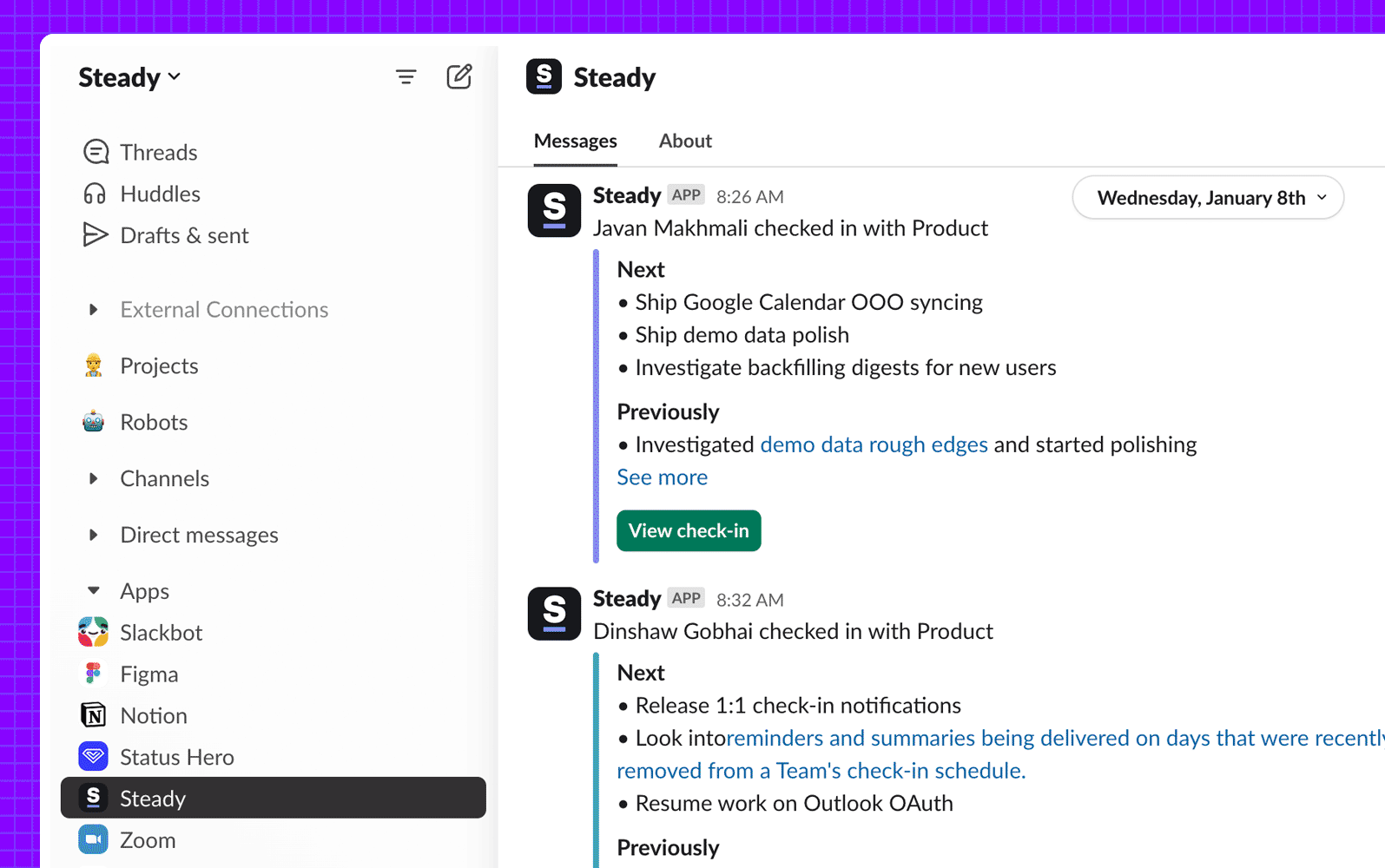Image resolution: width=1385 pixels, height=868 pixels.
Task: Select the Steady app in sidebar
Action: point(274,798)
